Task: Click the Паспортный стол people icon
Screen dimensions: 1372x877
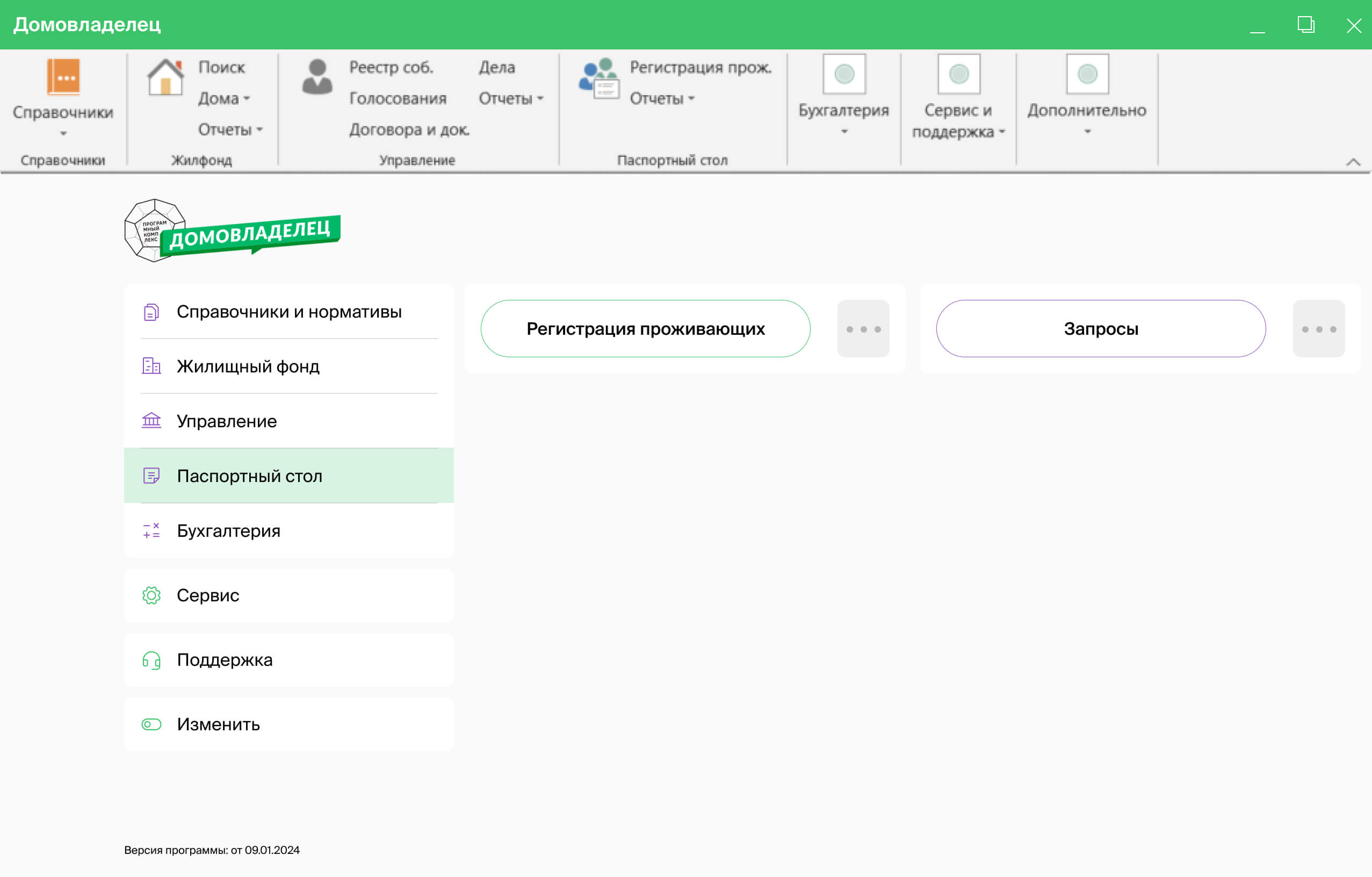Action: pos(598,78)
